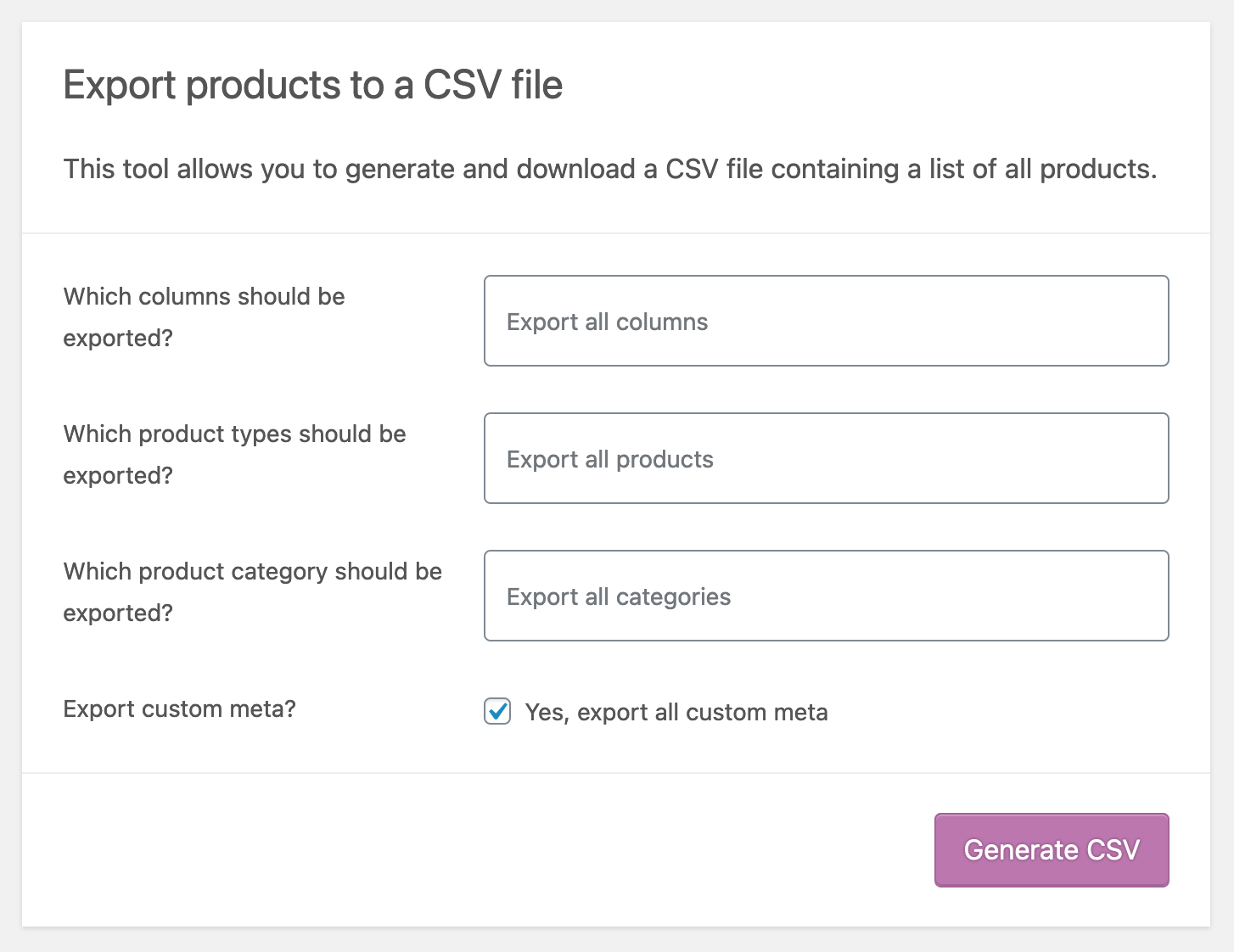The width and height of the screenshot is (1234, 952).
Task: Click the 'Which product types should be exported?' label
Action: click(234, 454)
